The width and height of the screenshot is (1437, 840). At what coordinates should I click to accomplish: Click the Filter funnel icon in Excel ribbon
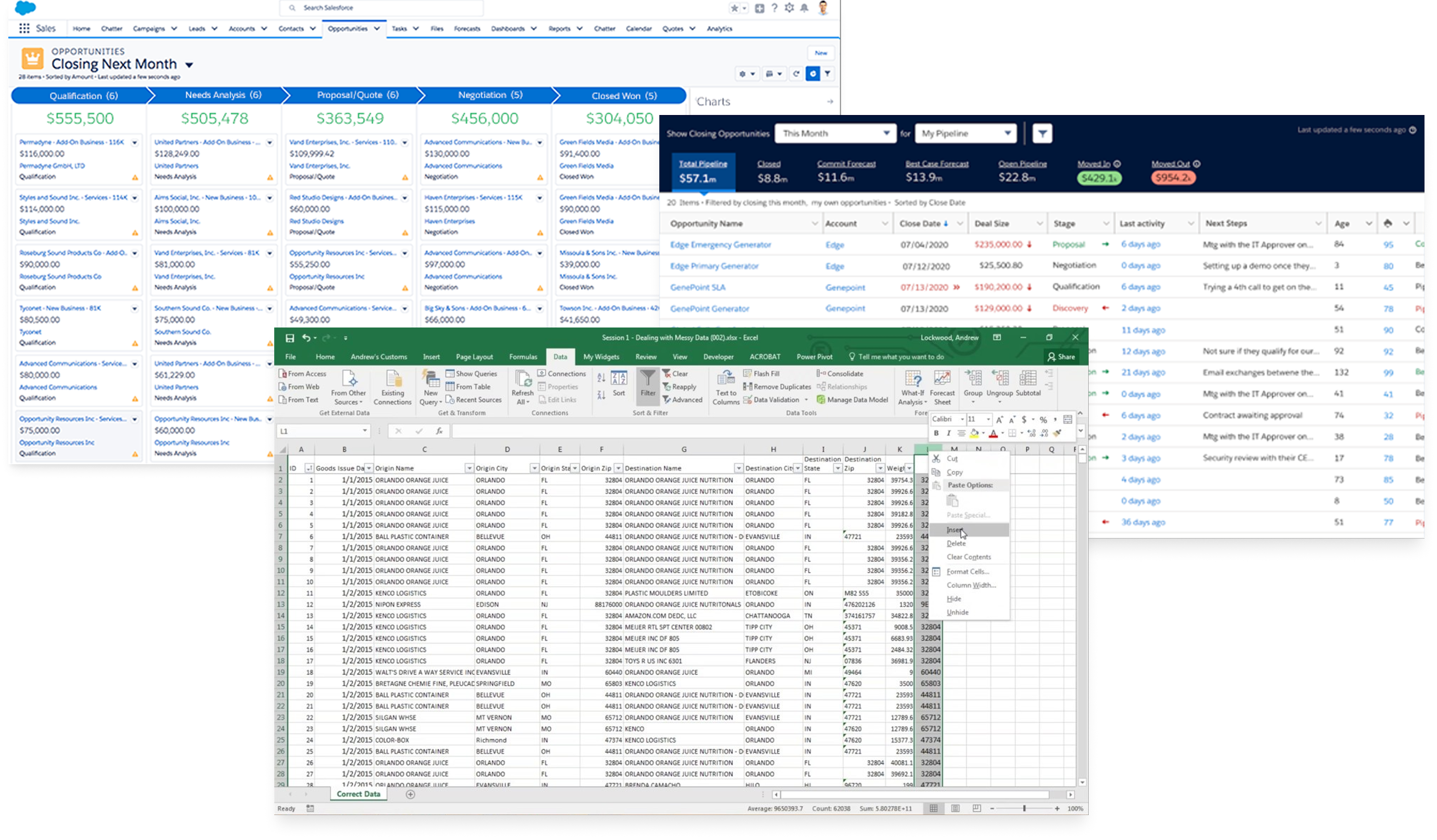coord(647,379)
